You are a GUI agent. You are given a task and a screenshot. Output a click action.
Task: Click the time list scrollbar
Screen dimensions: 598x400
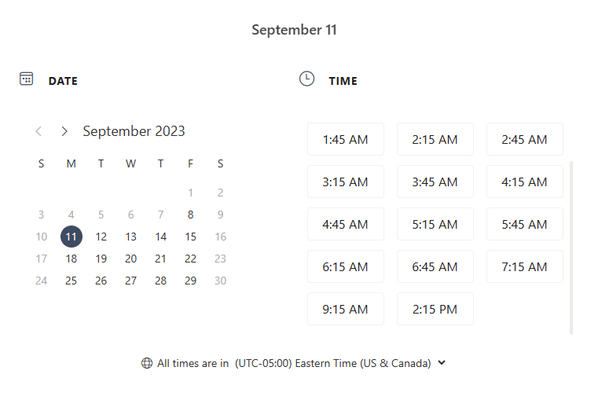(x=571, y=248)
